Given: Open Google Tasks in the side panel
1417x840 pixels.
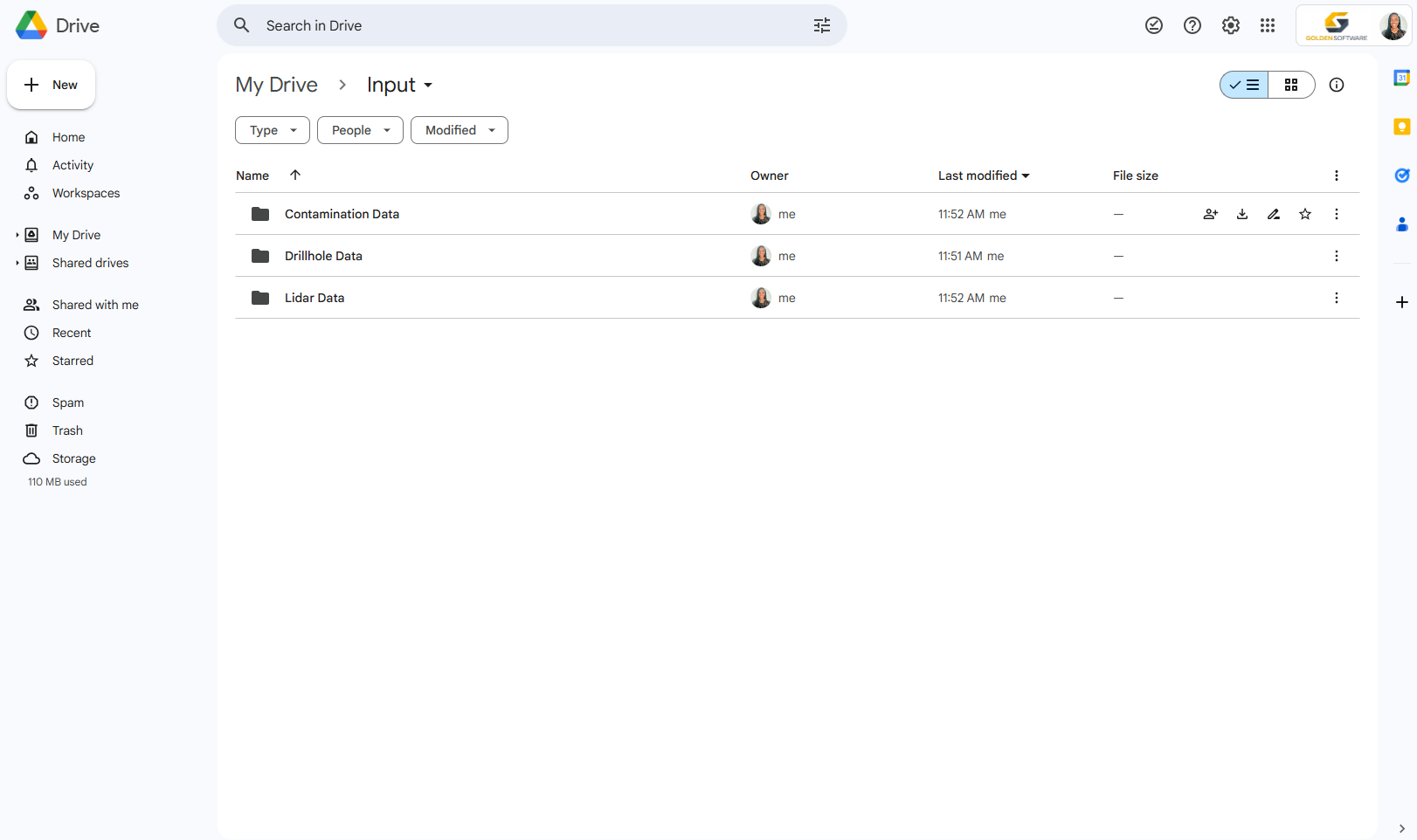Looking at the screenshot, I should [1402, 176].
